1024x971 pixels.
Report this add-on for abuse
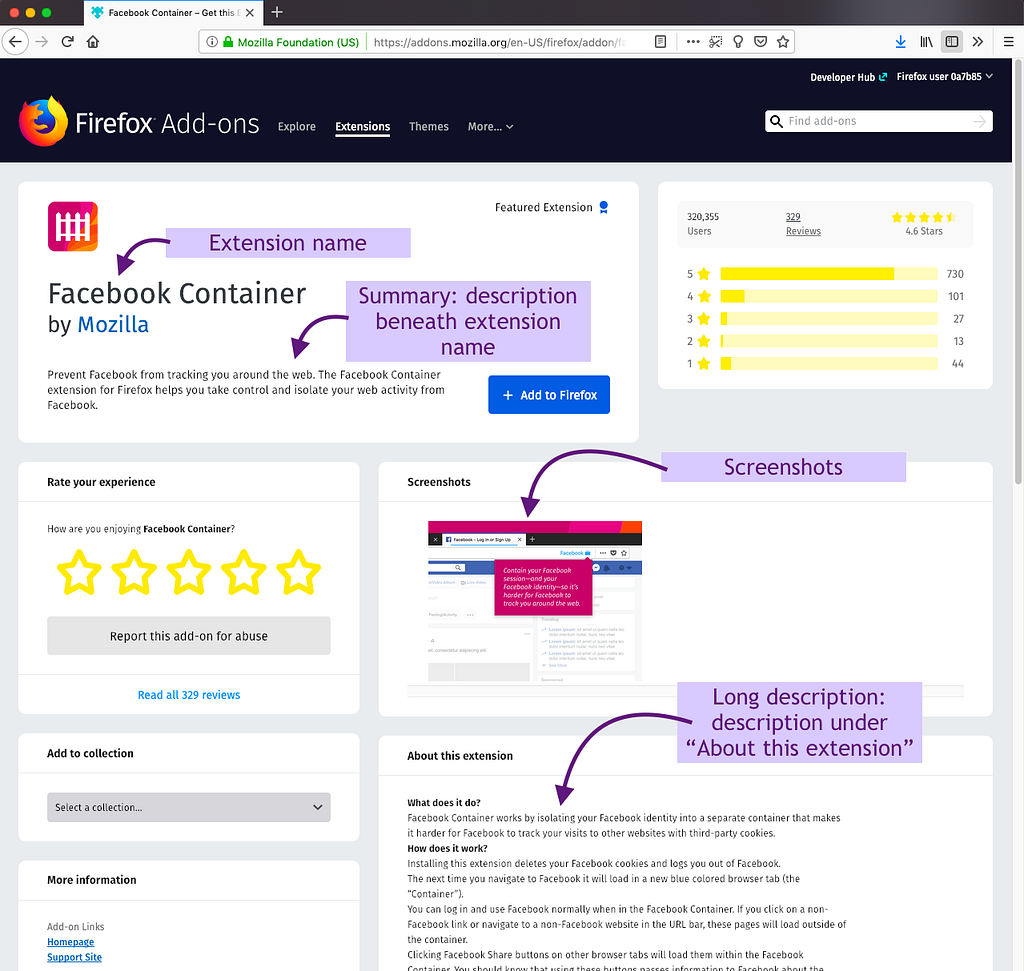click(189, 635)
